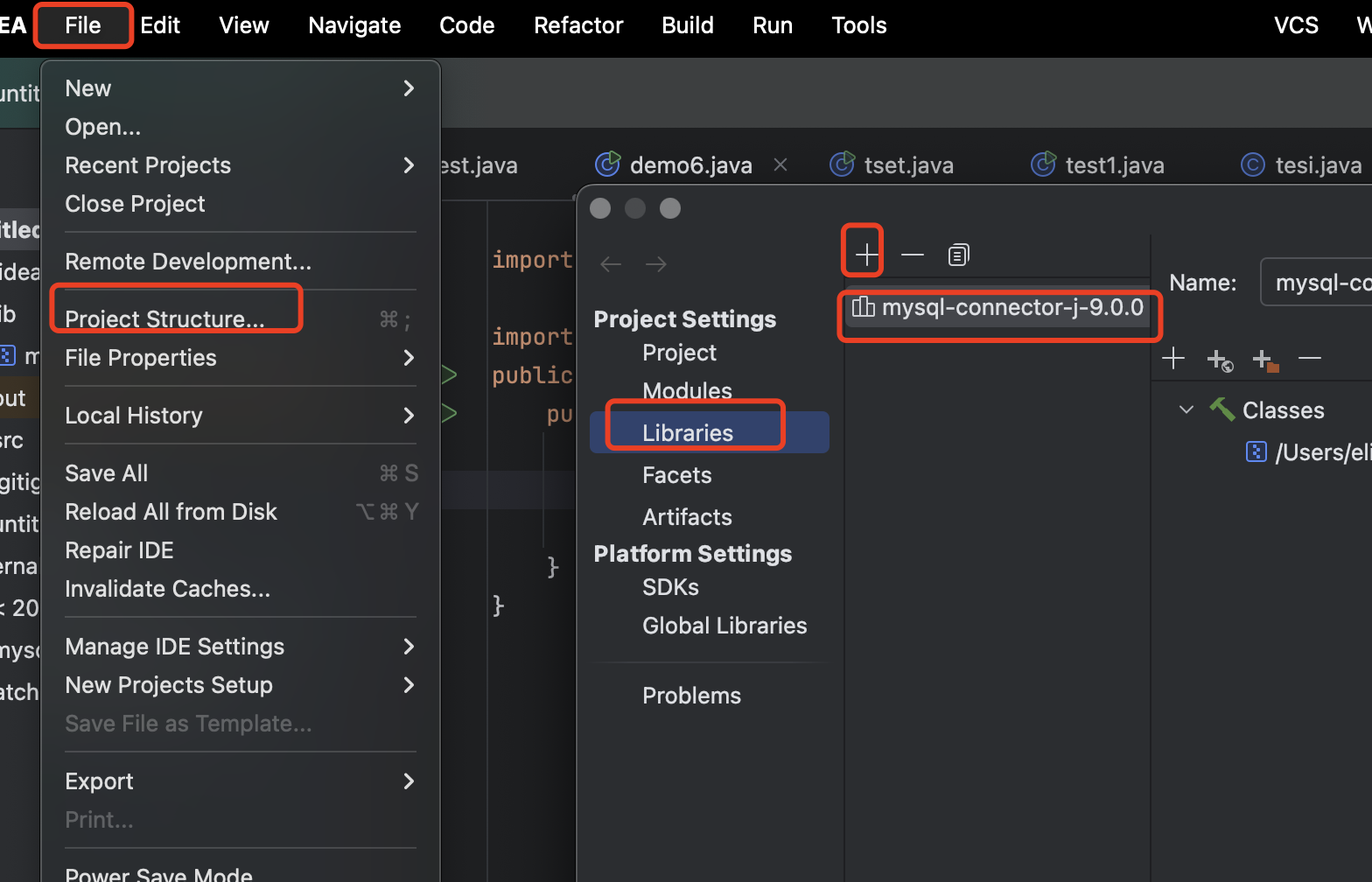Choose Project Structure from File menu
Image resolution: width=1372 pixels, height=882 pixels.
164,318
